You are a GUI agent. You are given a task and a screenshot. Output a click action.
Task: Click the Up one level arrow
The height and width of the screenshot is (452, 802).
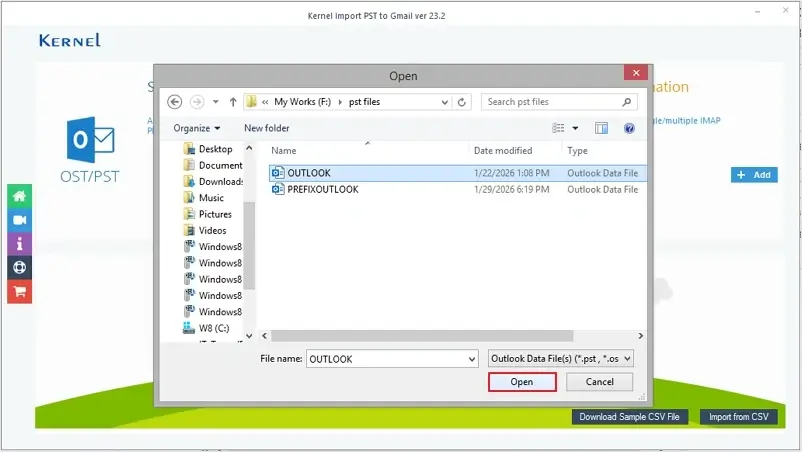tap(233, 102)
